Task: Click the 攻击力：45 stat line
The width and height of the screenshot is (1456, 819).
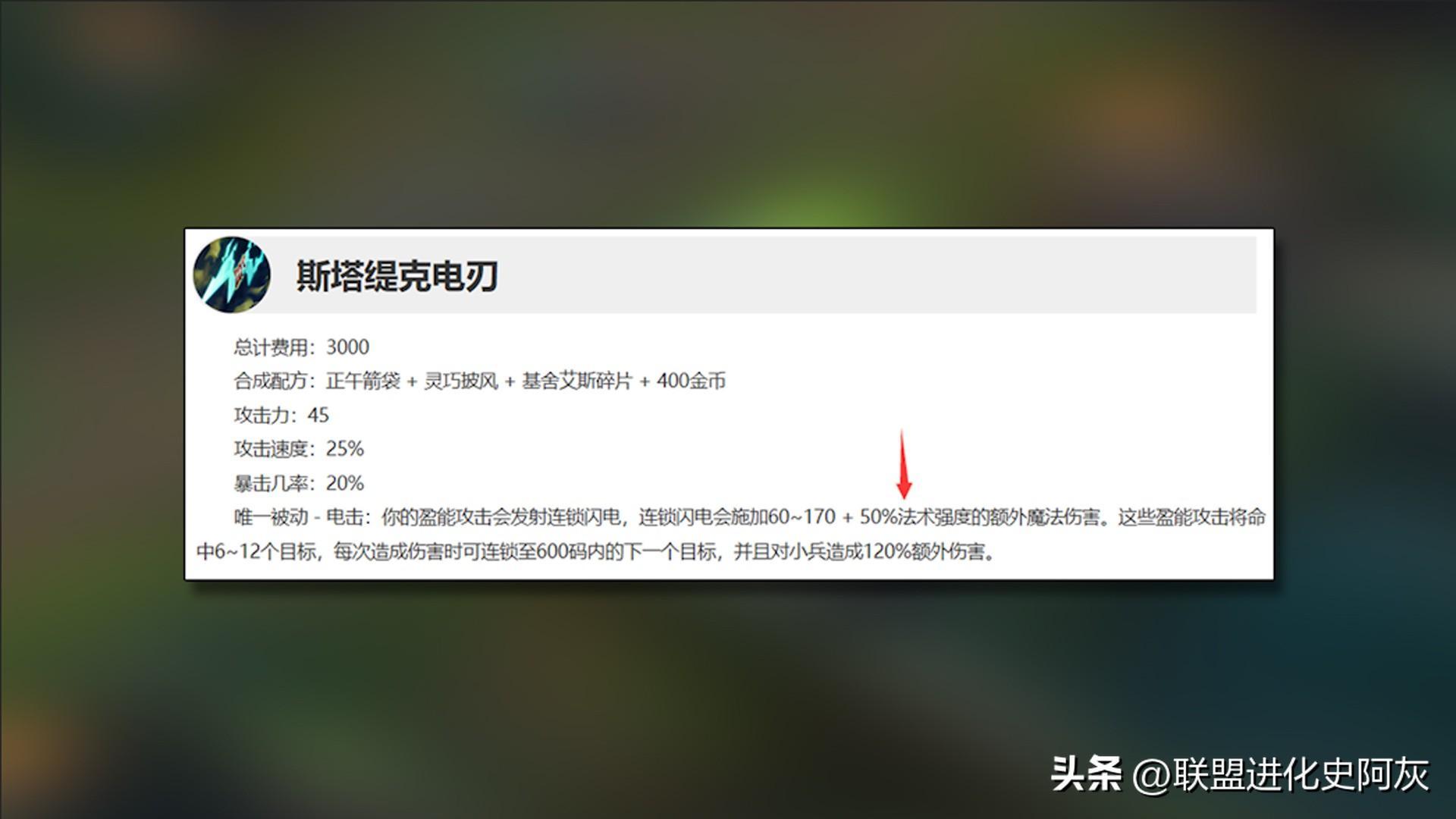Action: click(281, 415)
